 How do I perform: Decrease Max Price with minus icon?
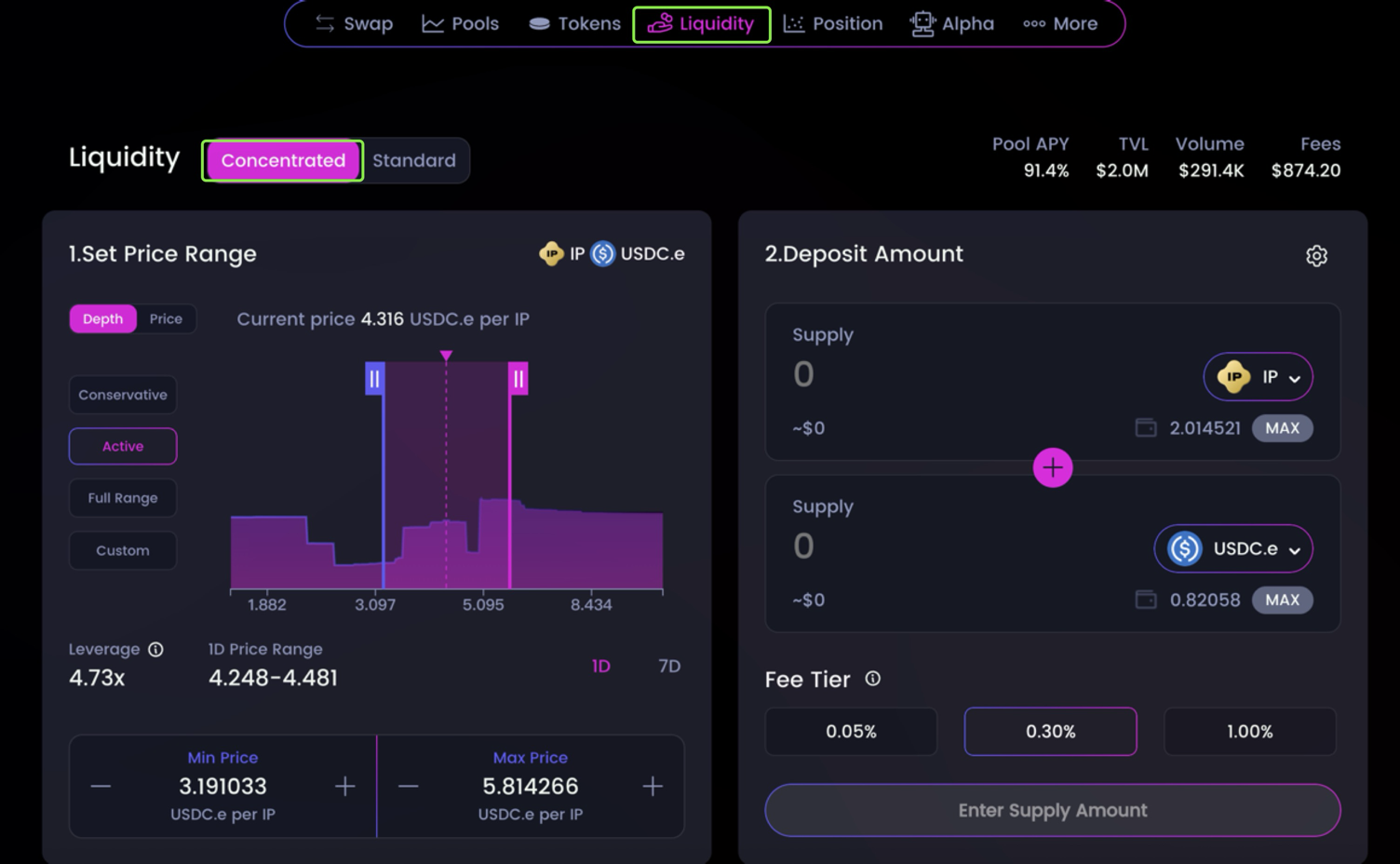408,787
